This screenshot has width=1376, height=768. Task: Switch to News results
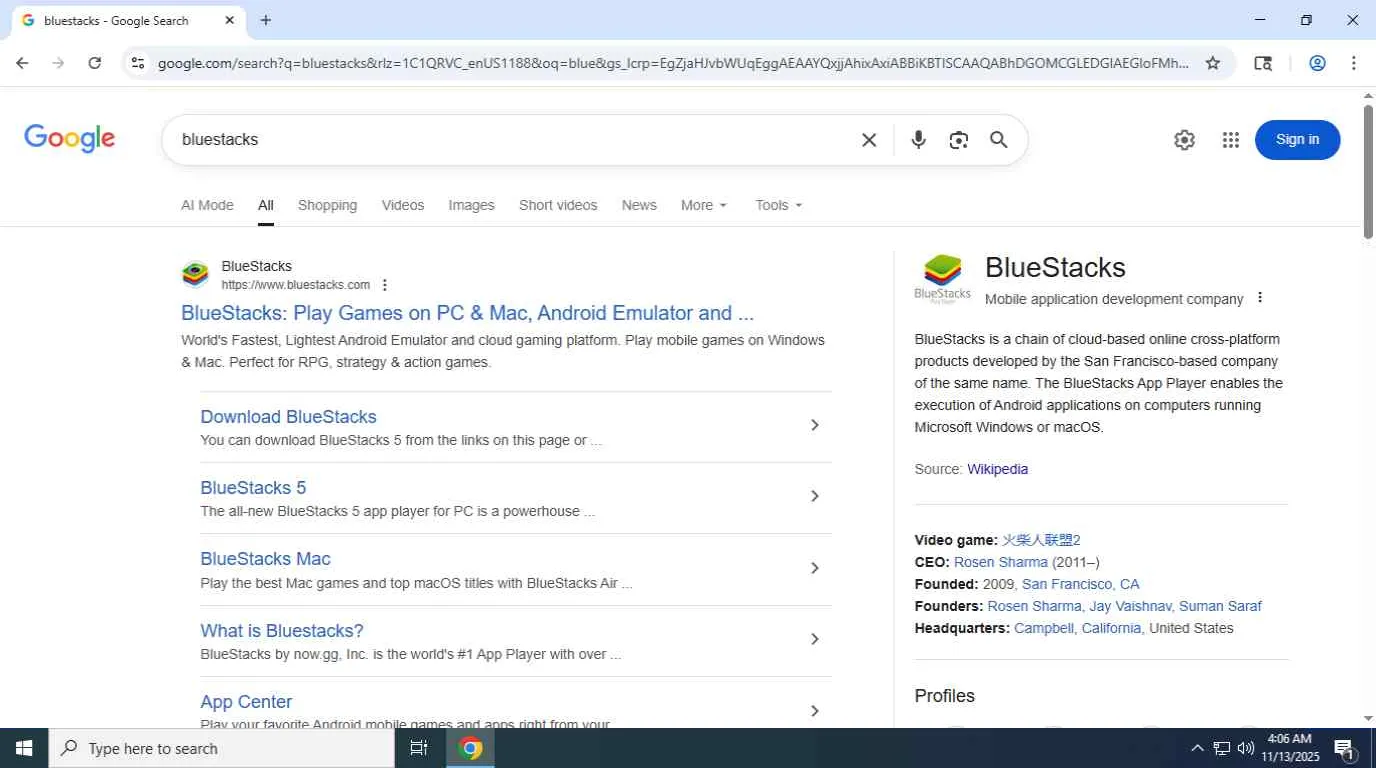639,205
